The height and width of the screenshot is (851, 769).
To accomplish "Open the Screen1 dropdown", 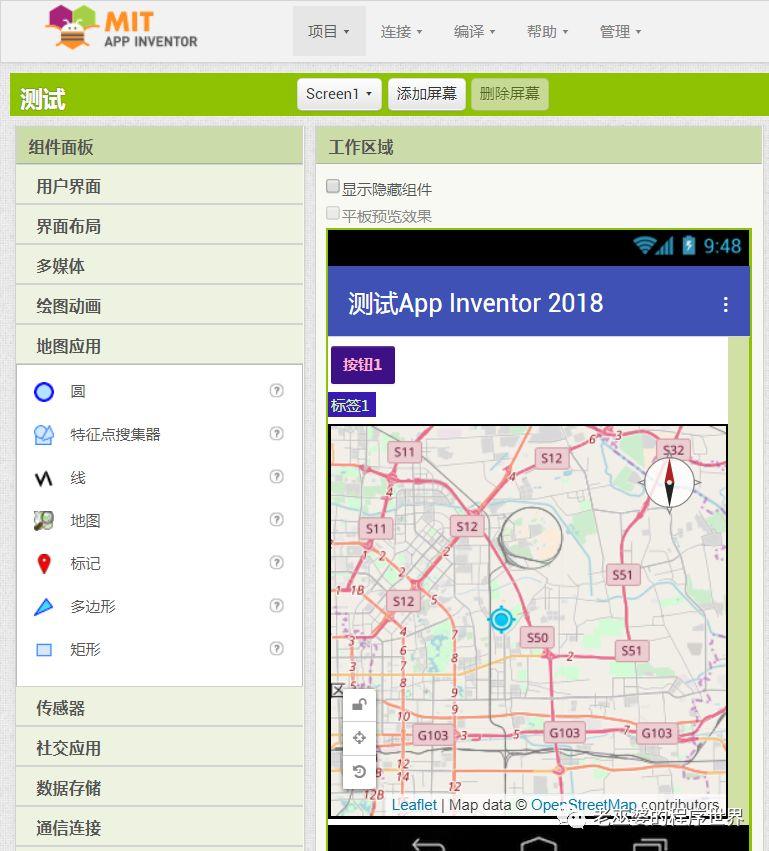I will 339,94.
